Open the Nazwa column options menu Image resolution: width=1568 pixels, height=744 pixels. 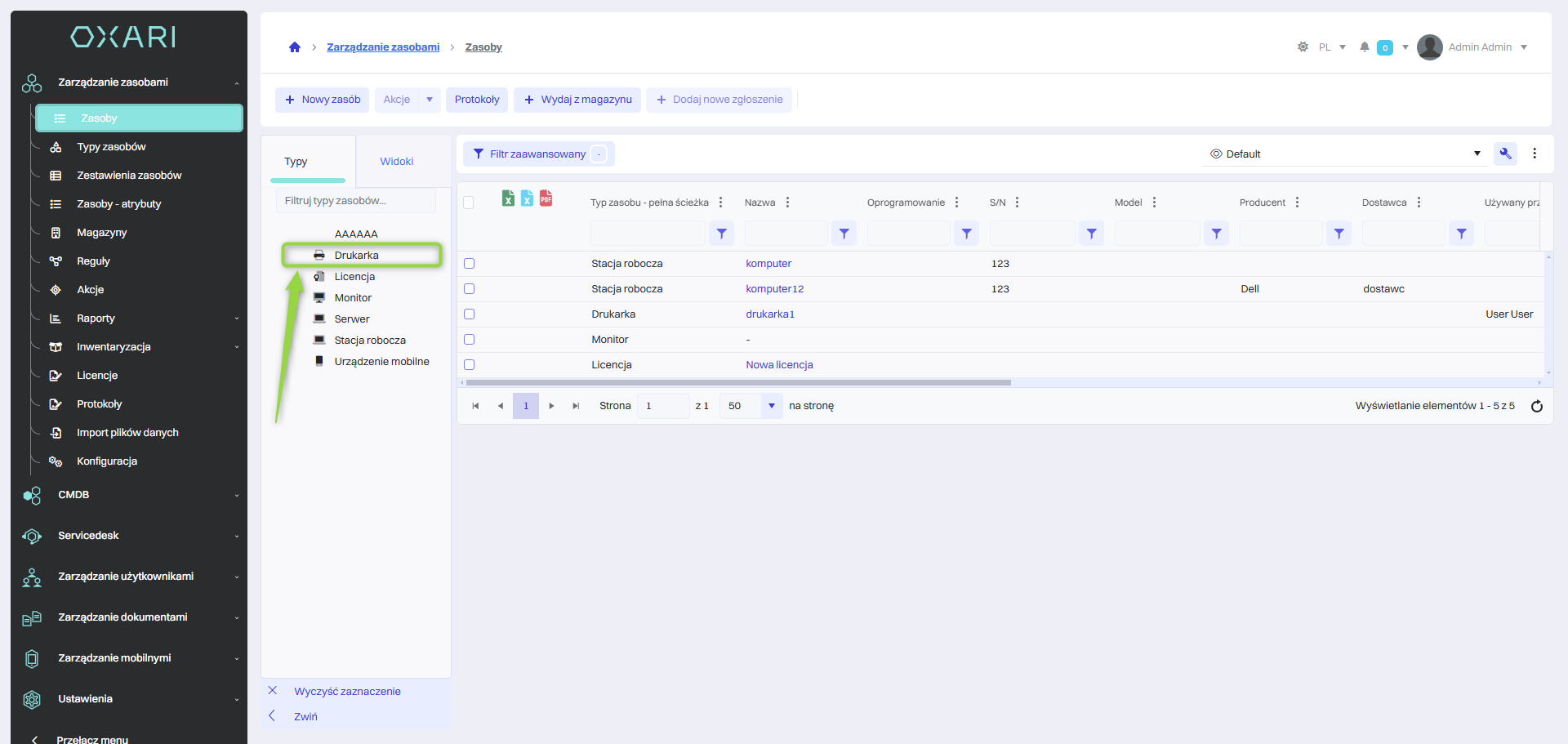787,203
